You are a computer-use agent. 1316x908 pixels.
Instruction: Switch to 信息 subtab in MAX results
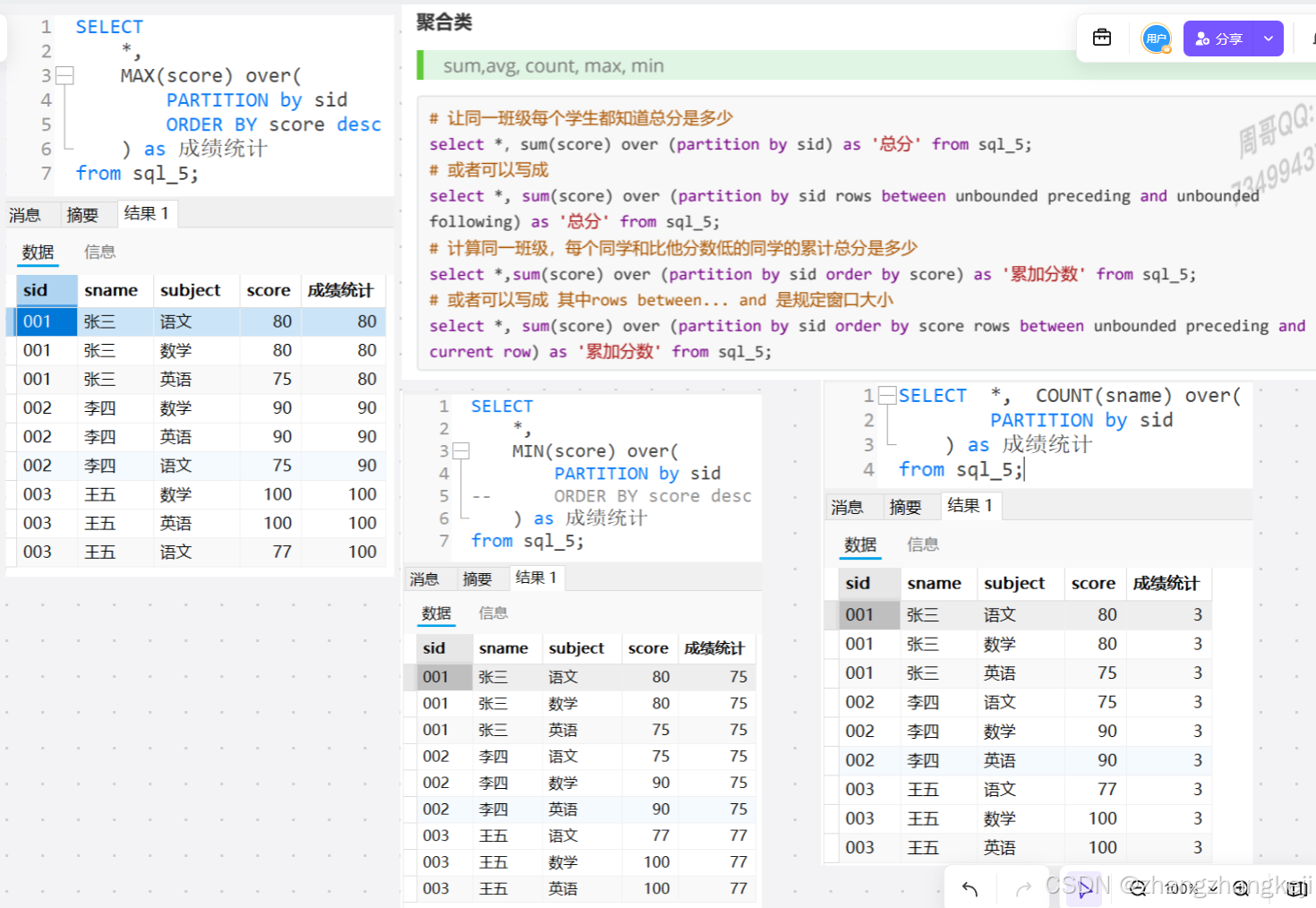(x=99, y=253)
